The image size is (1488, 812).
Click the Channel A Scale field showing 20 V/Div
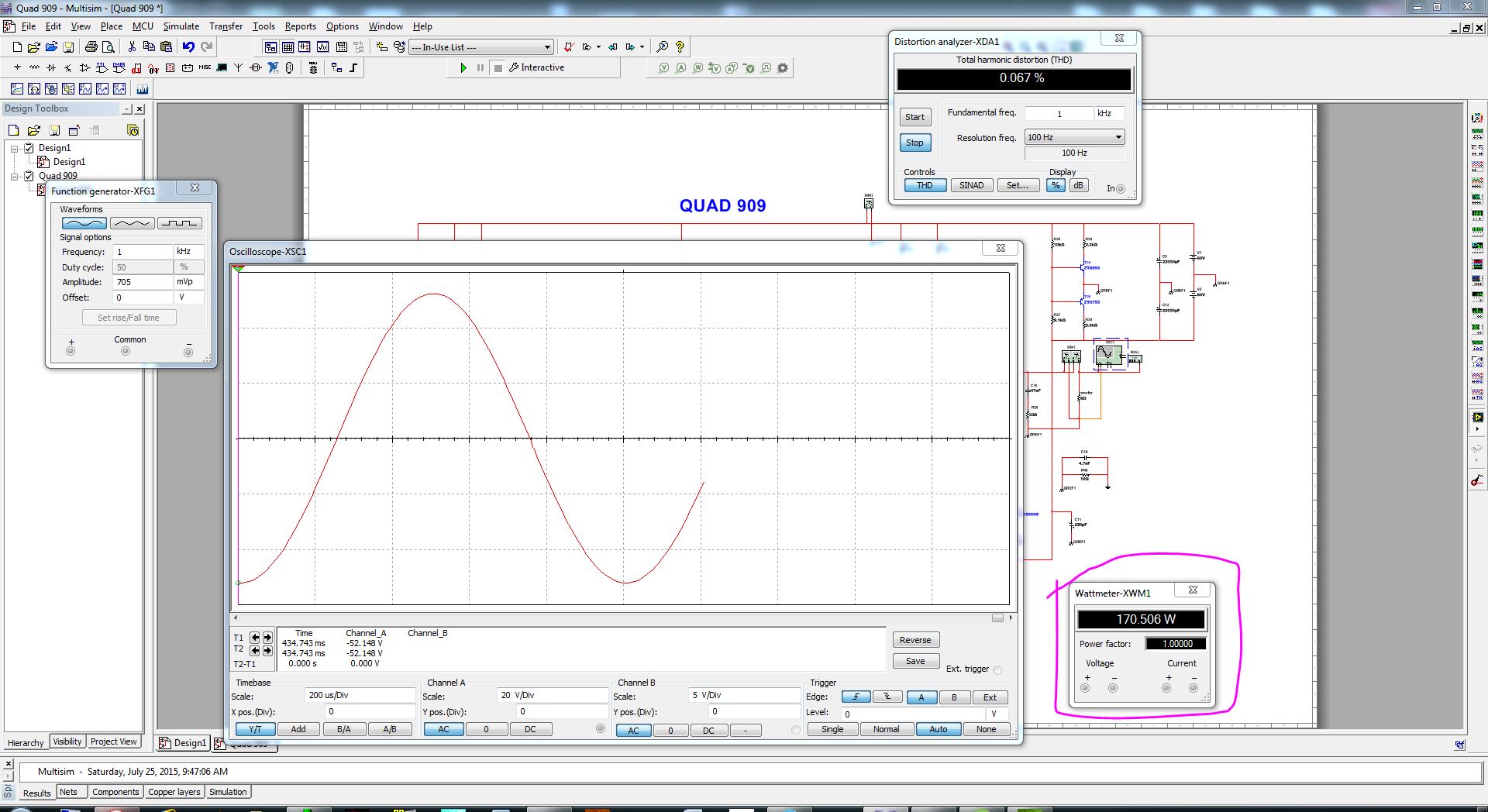(x=552, y=695)
